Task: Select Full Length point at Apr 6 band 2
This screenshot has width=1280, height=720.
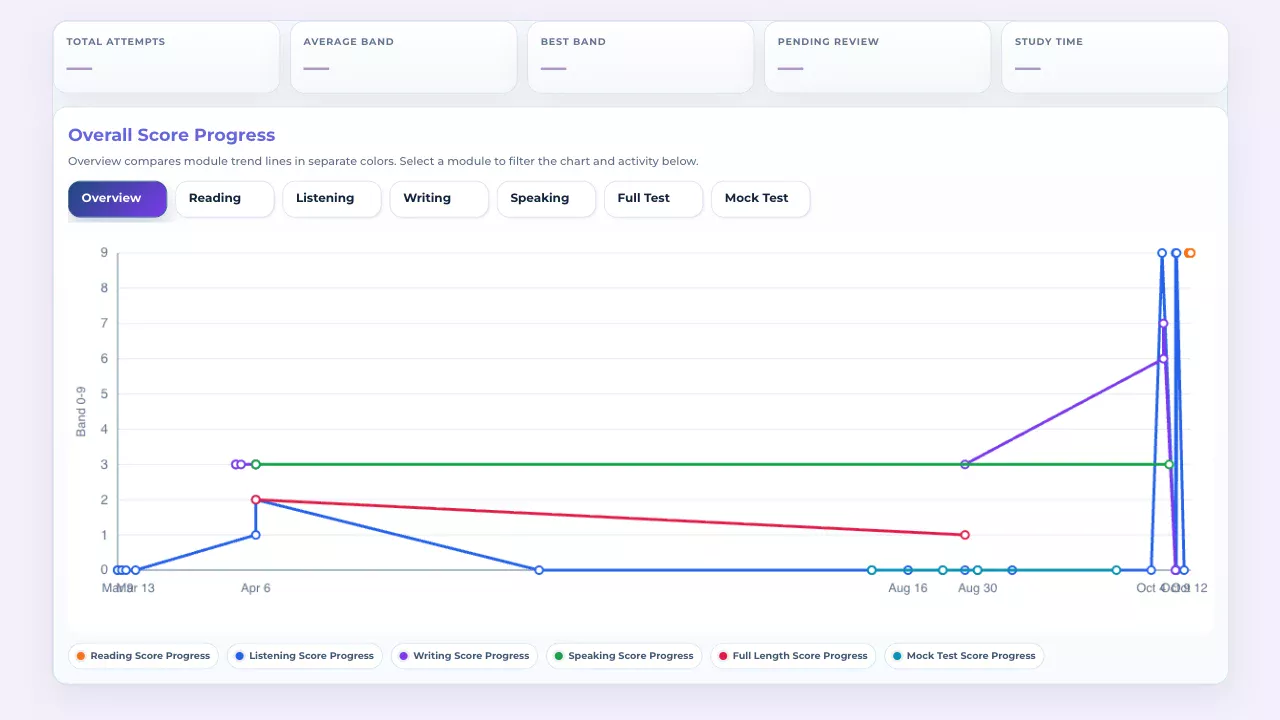Action: point(256,500)
